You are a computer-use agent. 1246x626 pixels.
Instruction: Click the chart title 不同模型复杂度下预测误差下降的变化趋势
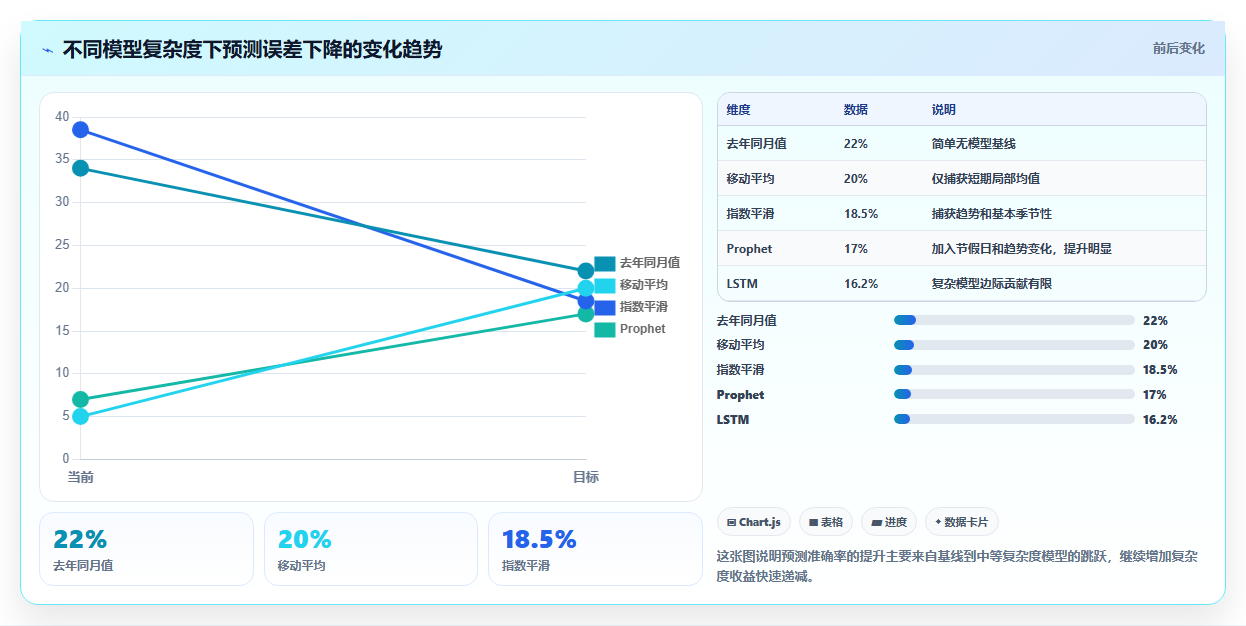coord(252,50)
